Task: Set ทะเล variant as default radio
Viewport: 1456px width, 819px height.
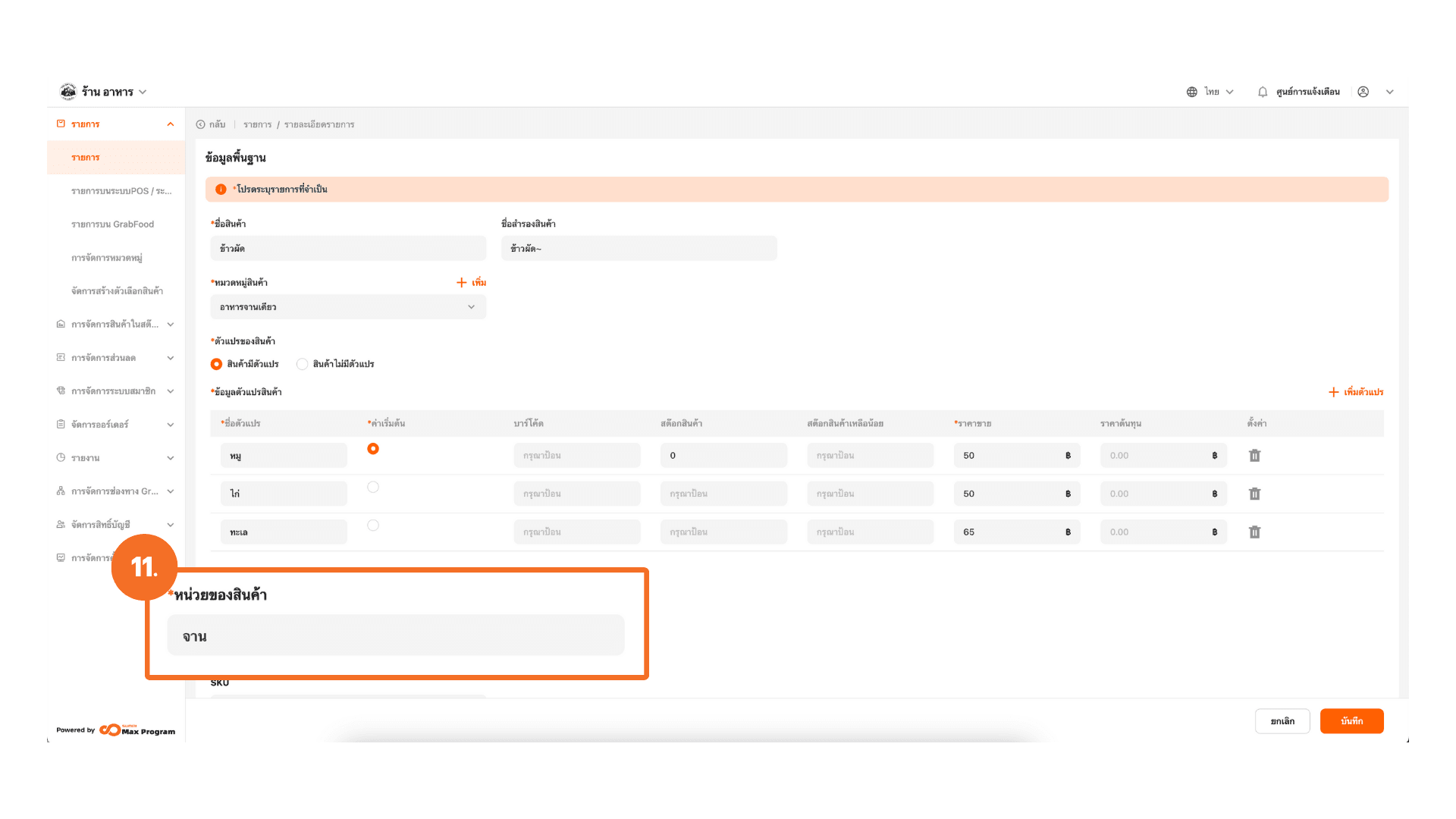Action: pyautogui.click(x=373, y=525)
